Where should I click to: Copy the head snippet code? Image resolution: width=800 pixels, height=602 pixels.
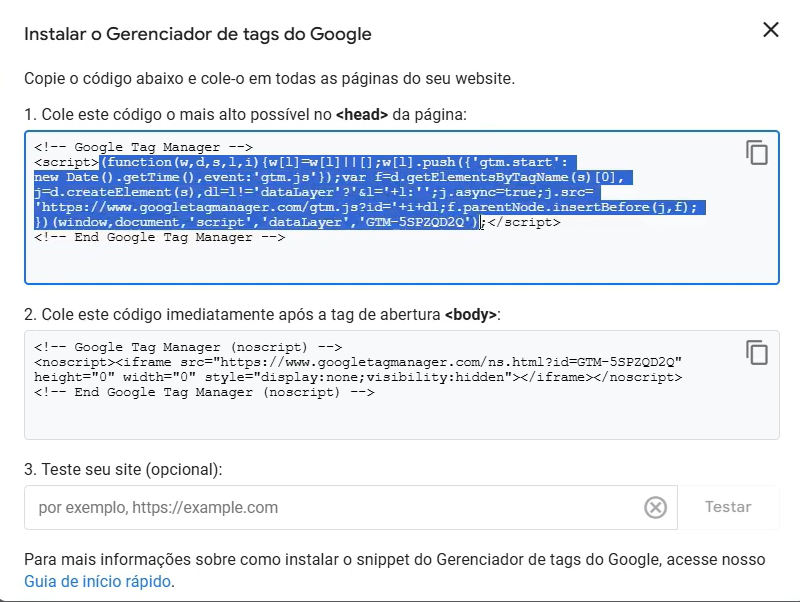(757, 152)
